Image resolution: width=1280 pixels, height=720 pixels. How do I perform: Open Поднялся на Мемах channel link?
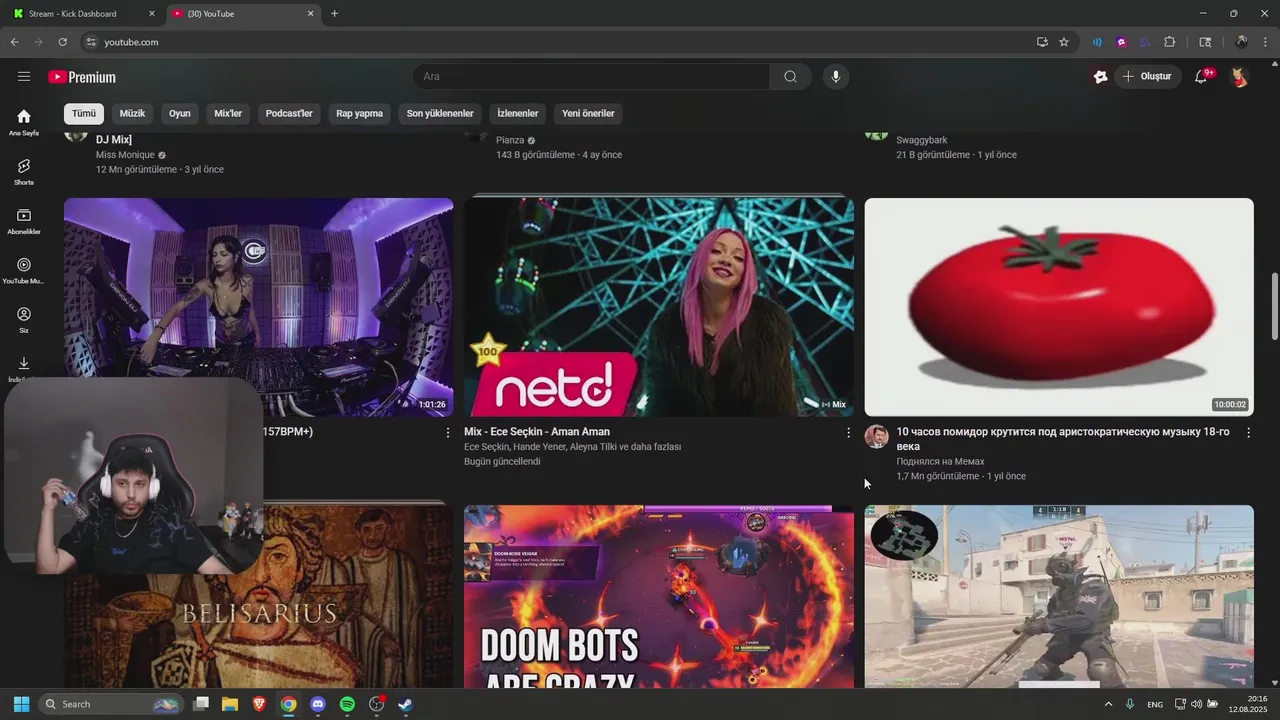[x=940, y=462]
